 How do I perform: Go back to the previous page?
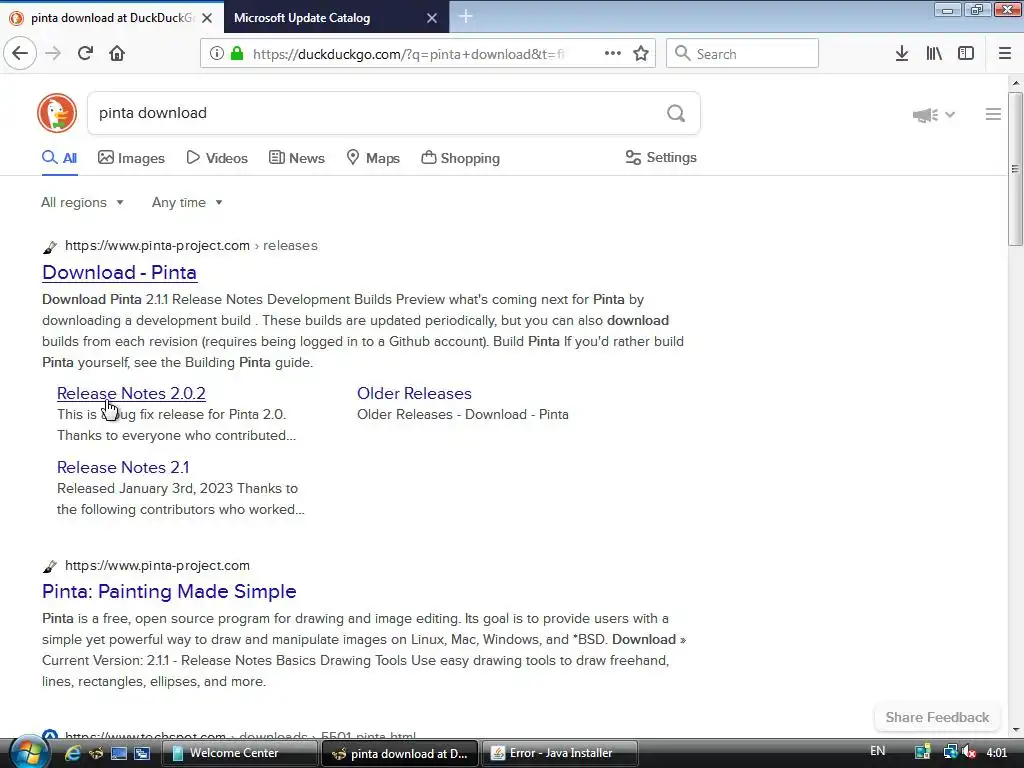tap(20, 53)
